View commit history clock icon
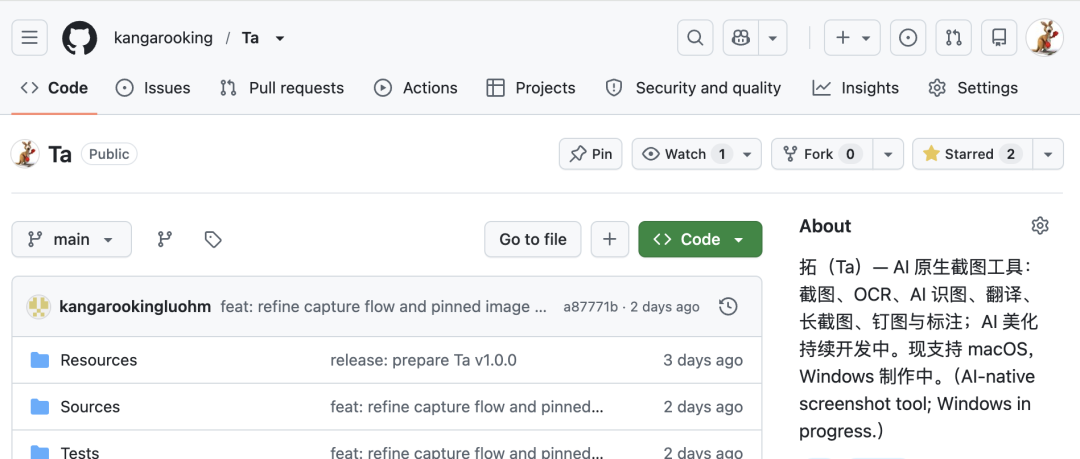The height and width of the screenshot is (459, 1080). [x=728, y=307]
